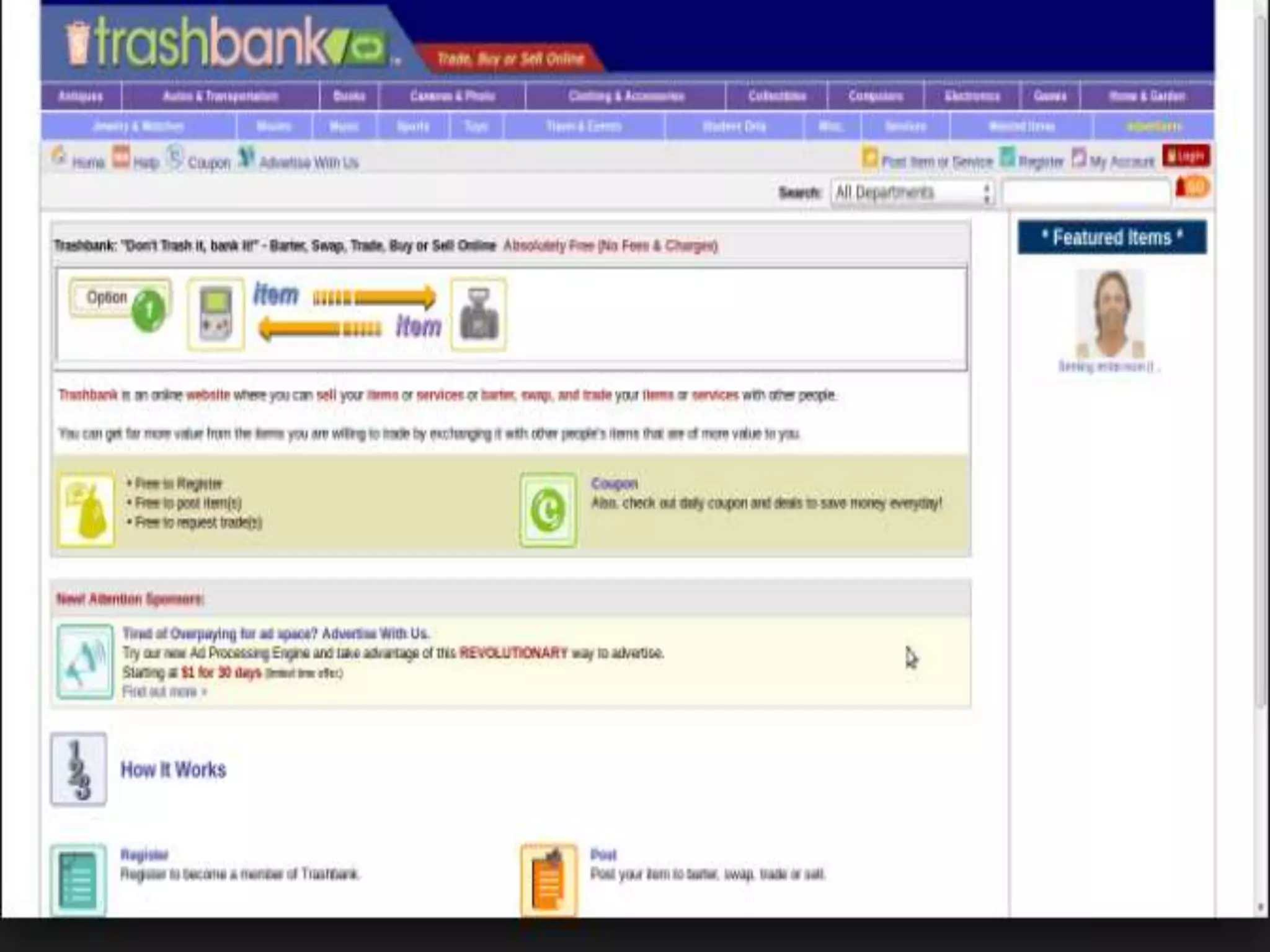The height and width of the screenshot is (952, 1270).
Task: Click the green coupon icon in the yellow panel
Action: pyautogui.click(x=548, y=510)
